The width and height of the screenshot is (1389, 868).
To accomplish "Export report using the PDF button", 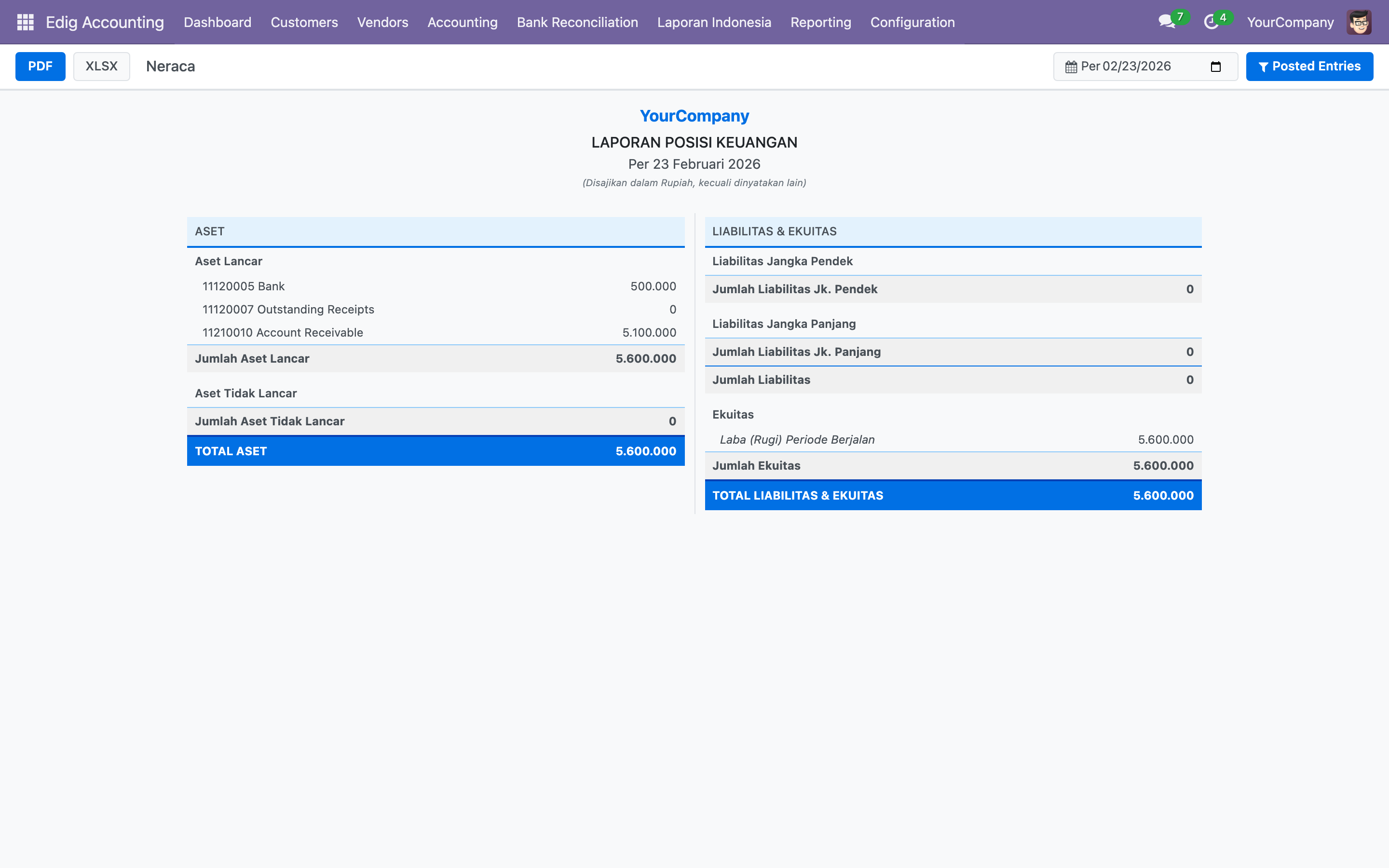I will 40,67.
